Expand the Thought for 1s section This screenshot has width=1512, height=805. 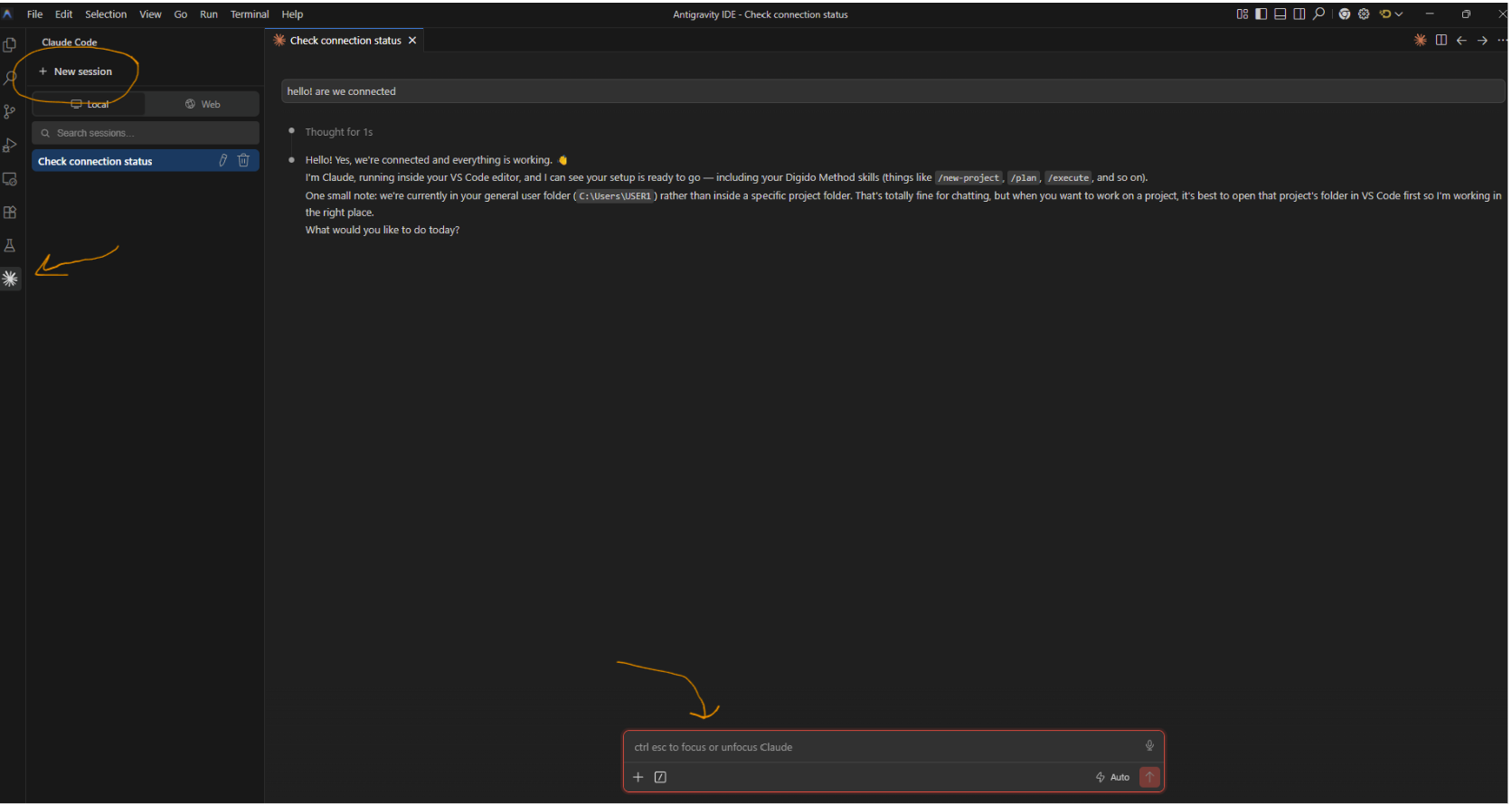click(339, 132)
